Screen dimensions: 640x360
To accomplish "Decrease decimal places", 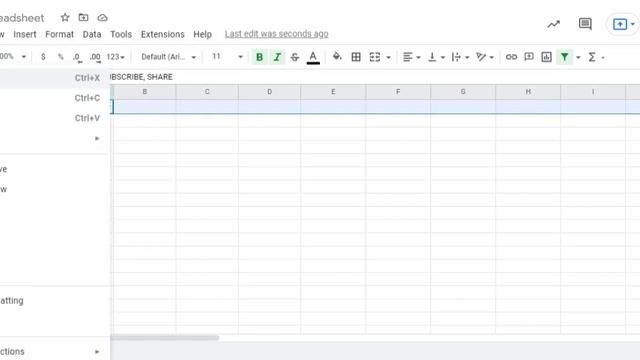I will click(x=77, y=58).
